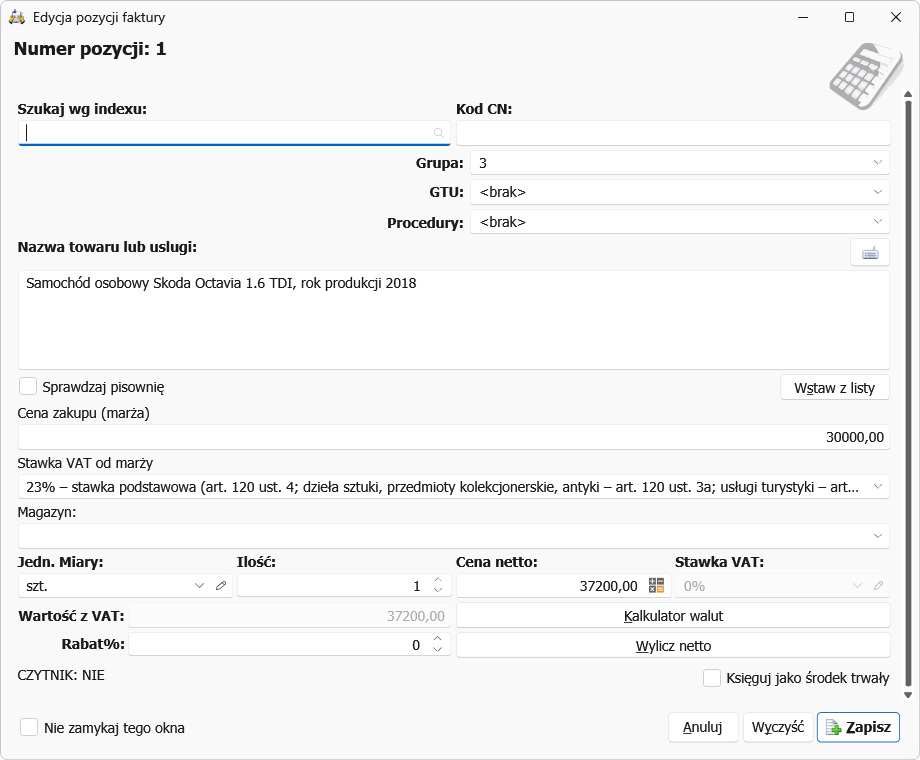Click the pencil icon next to Stawka VAT
The height and width of the screenshot is (760, 920).
tap(878, 586)
